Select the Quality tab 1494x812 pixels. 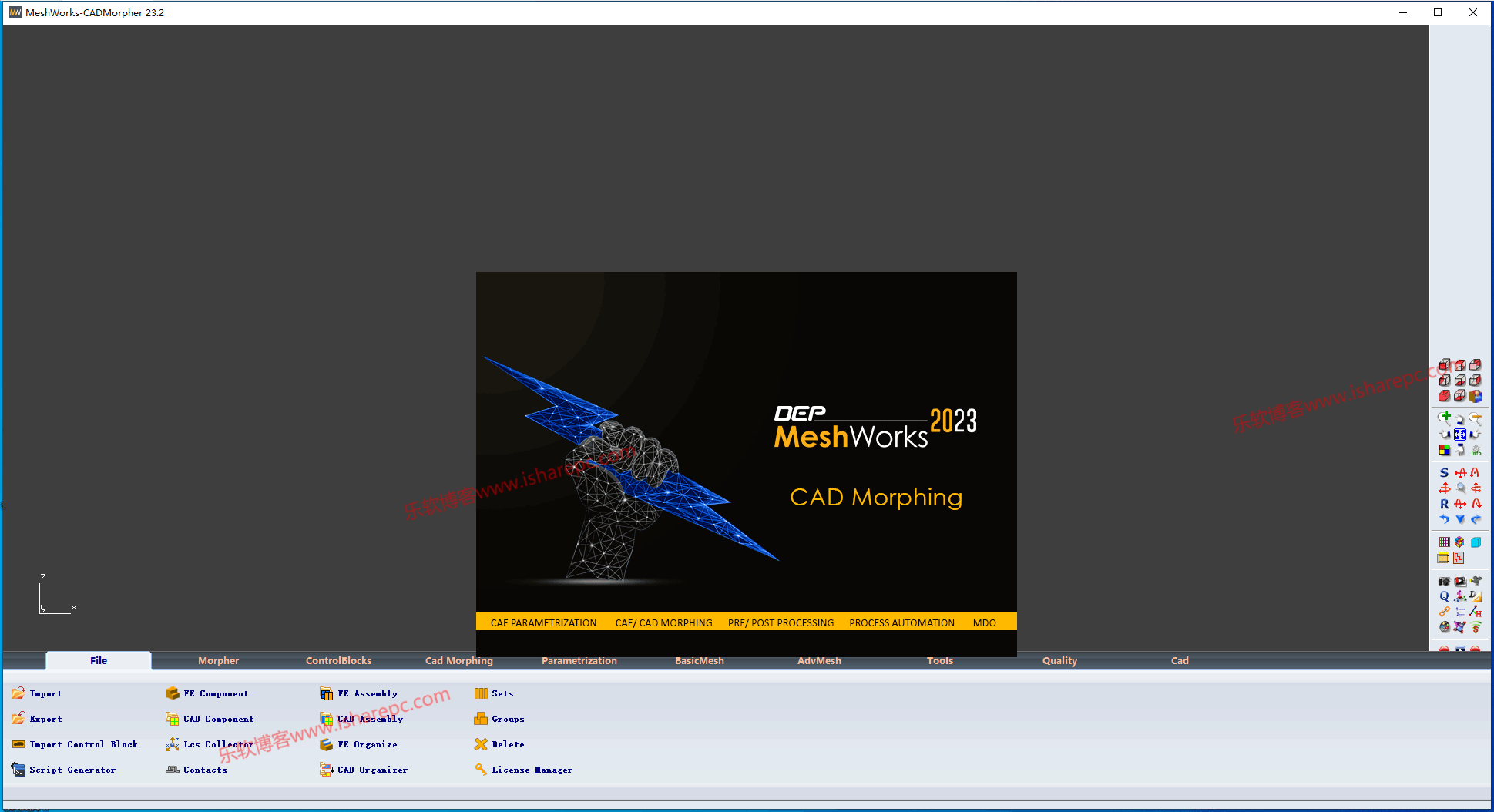click(x=1059, y=660)
